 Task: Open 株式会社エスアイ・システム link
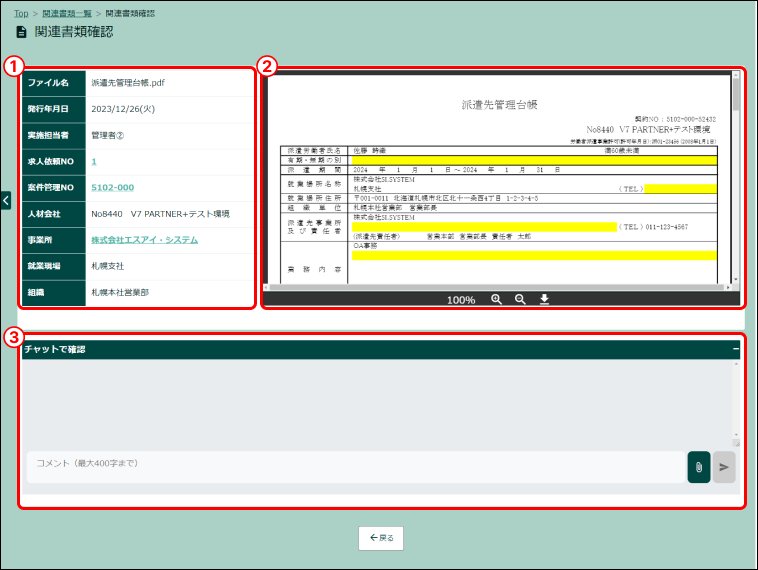145,240
